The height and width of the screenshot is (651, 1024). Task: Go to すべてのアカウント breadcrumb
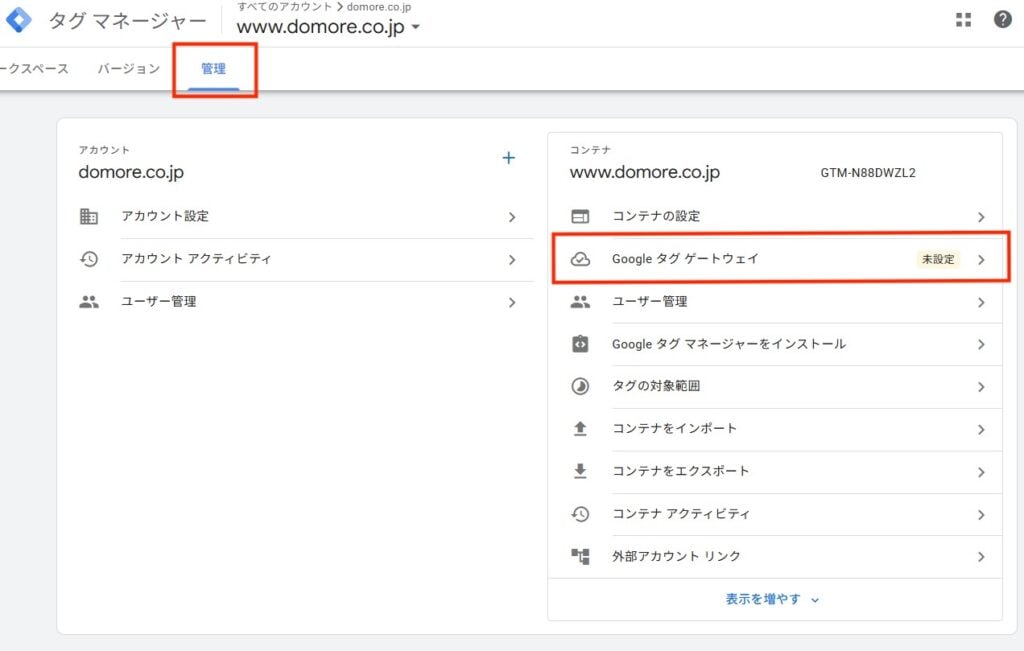(285, 7)
